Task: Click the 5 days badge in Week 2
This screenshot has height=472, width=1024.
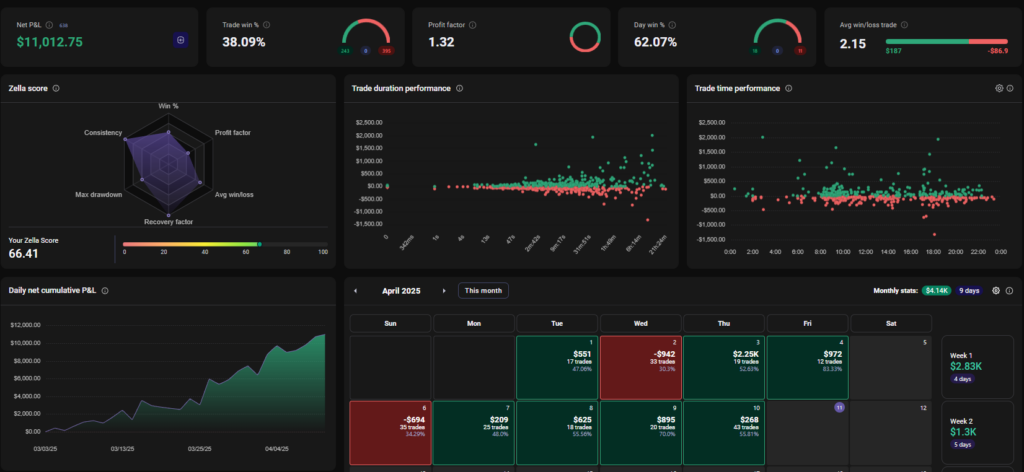Action: coord(964,445)
